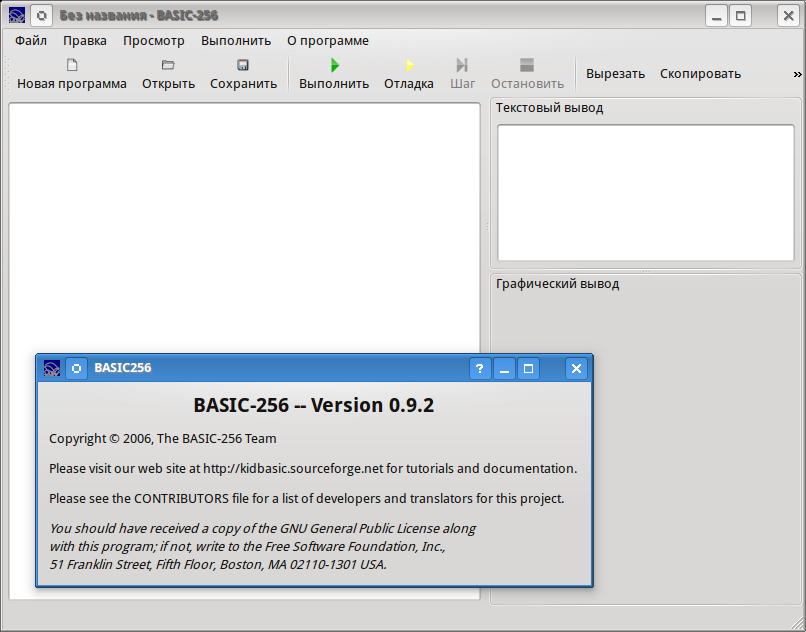
Task: Click the BASIC-256 app icon in main title bar
Action: point(17,15)
